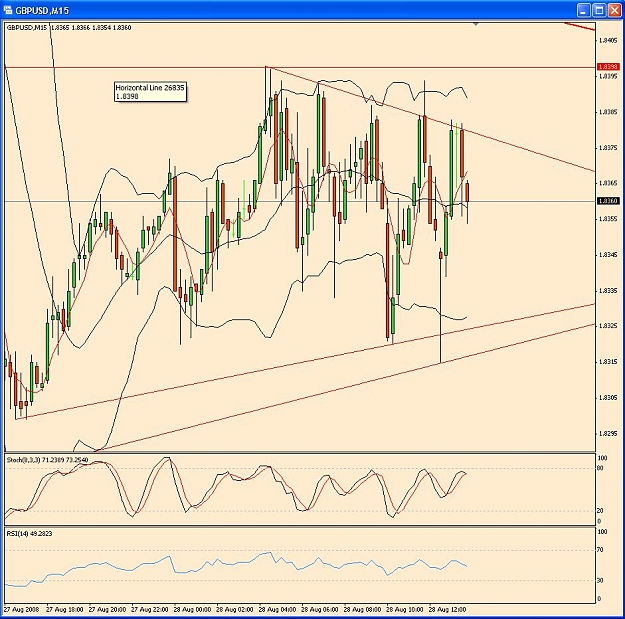625x619 pixels.
Task: Click the GBPUSD,M15 price header 1.8365 1.8366
Action: [x=71, y=28]
